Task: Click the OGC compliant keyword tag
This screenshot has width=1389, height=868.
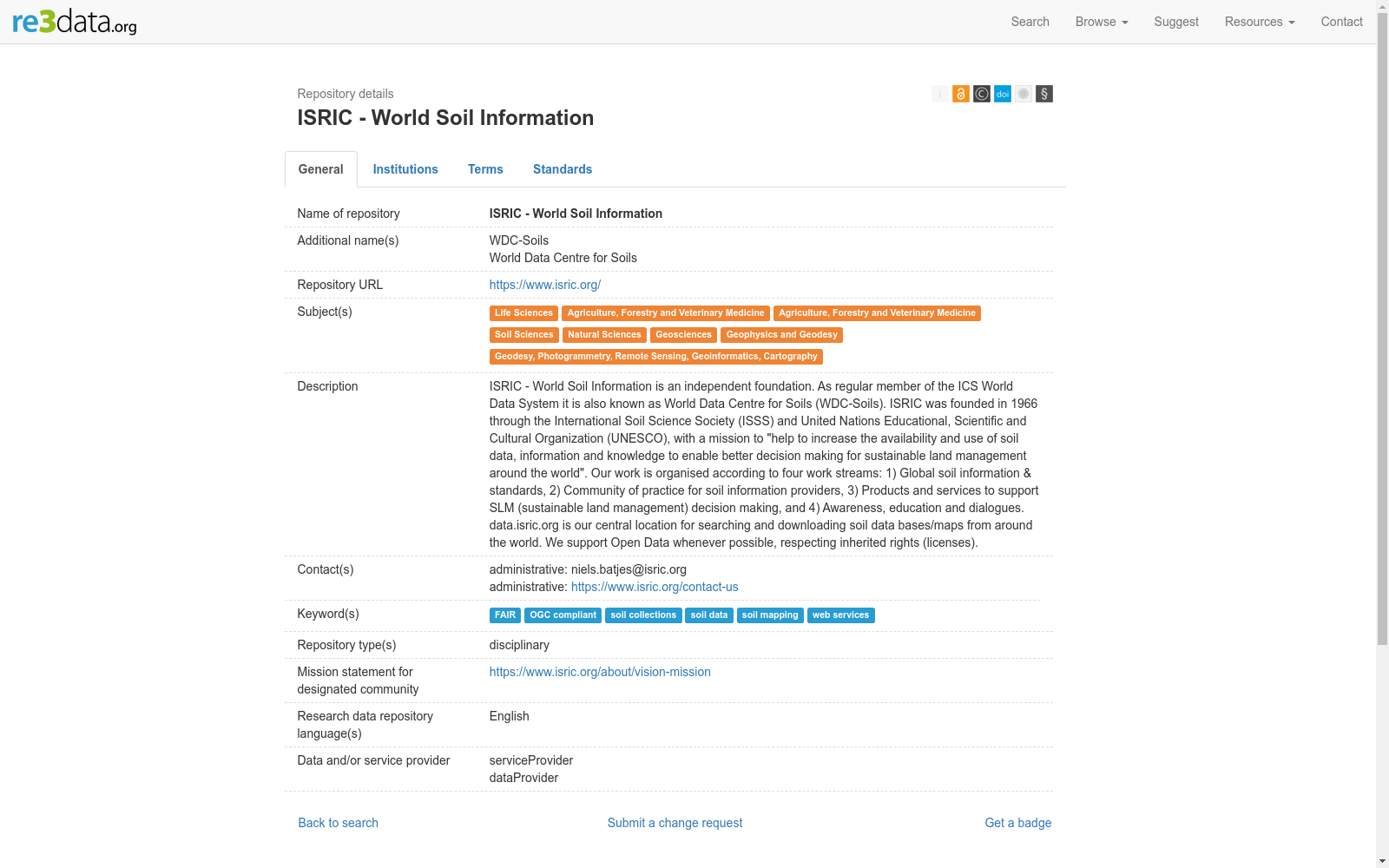Action: [563, 615]
